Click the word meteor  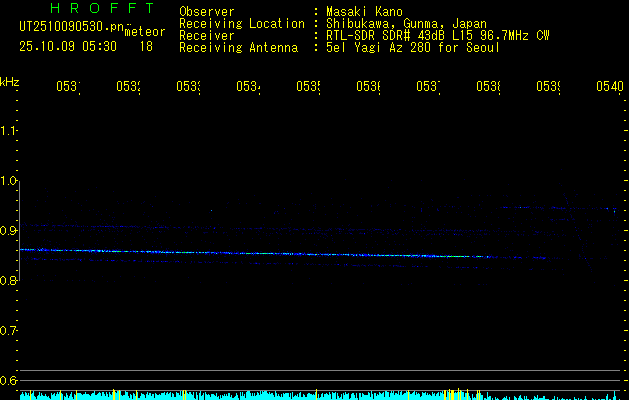(145, 32)
